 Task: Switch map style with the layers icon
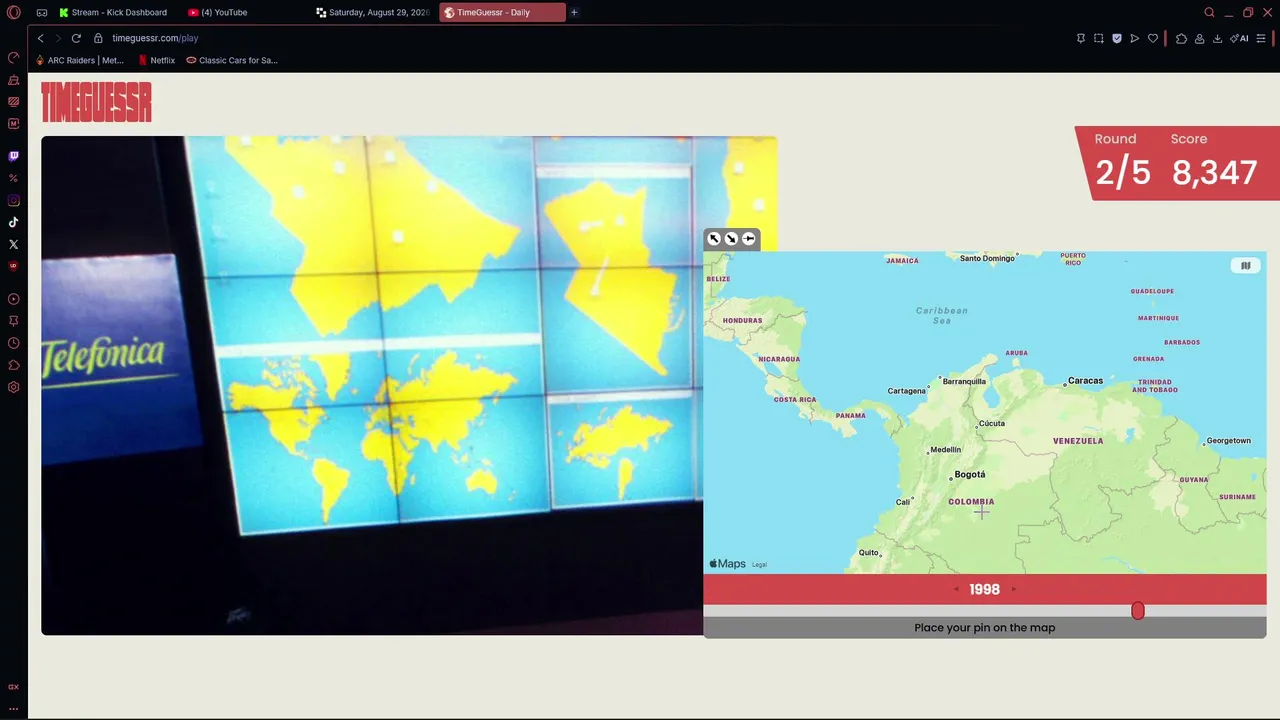pyautogui.click(x=1246, y=265)
